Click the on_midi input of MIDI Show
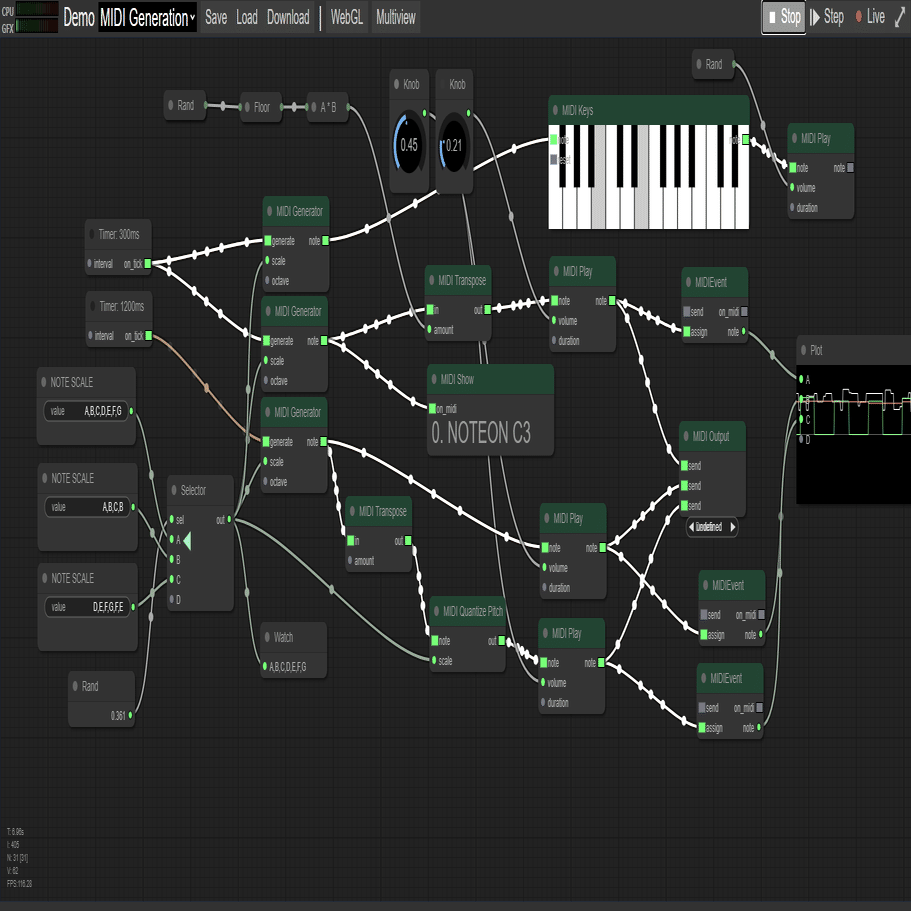The width and height of the screenshot is (911, 911). [x=432, y=409]
